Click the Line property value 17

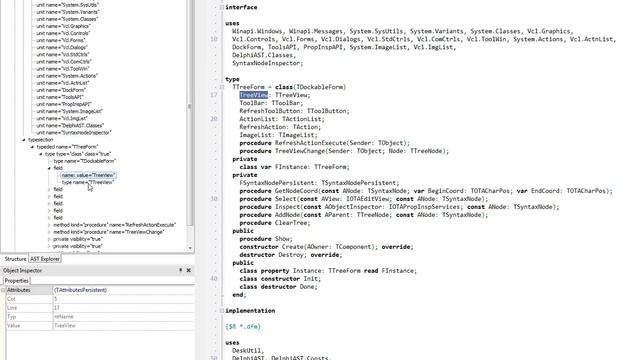[124, 308]
